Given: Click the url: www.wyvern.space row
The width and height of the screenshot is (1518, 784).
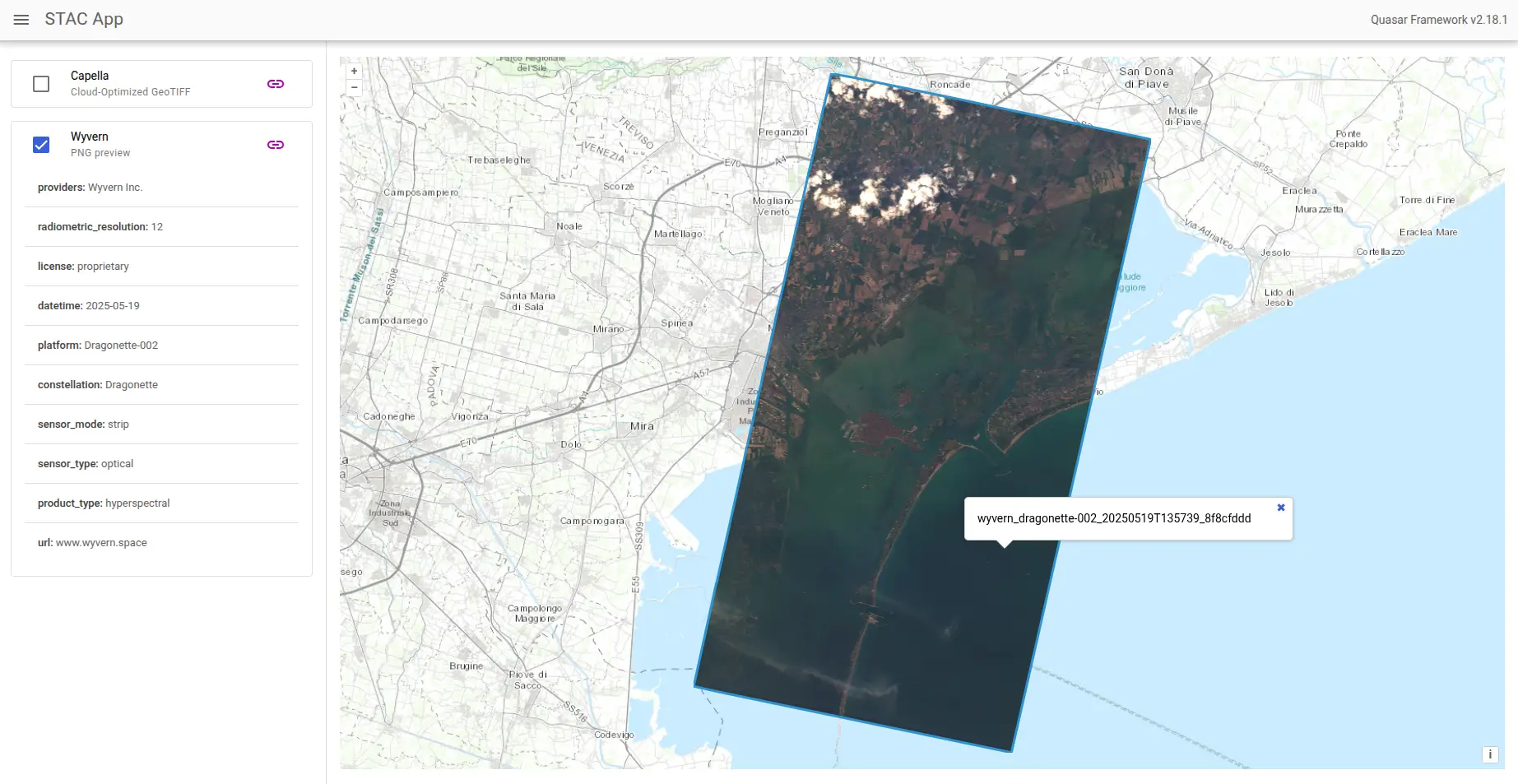Looking at the screenshot, I should pyautogui.click(x=161, y=543).
